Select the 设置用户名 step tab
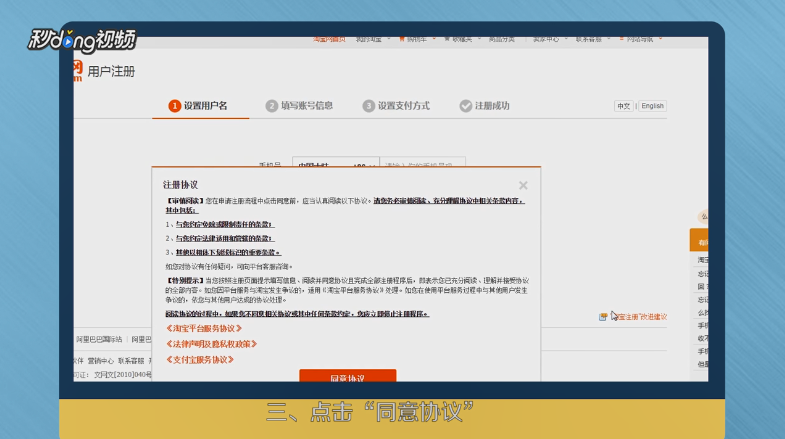This screenshot has width=785, height=439. [x=200, y=106]
